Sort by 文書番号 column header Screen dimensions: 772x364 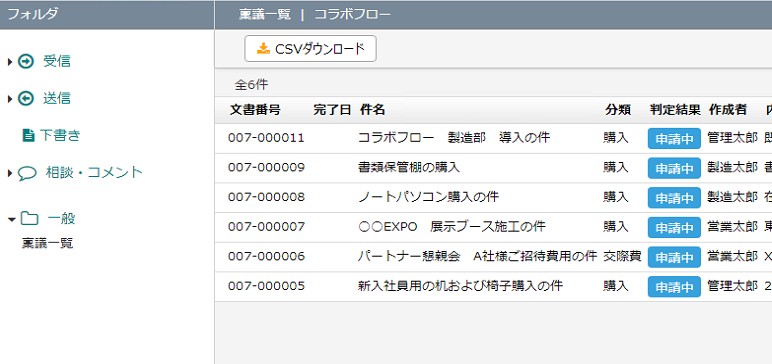(255, 110)
